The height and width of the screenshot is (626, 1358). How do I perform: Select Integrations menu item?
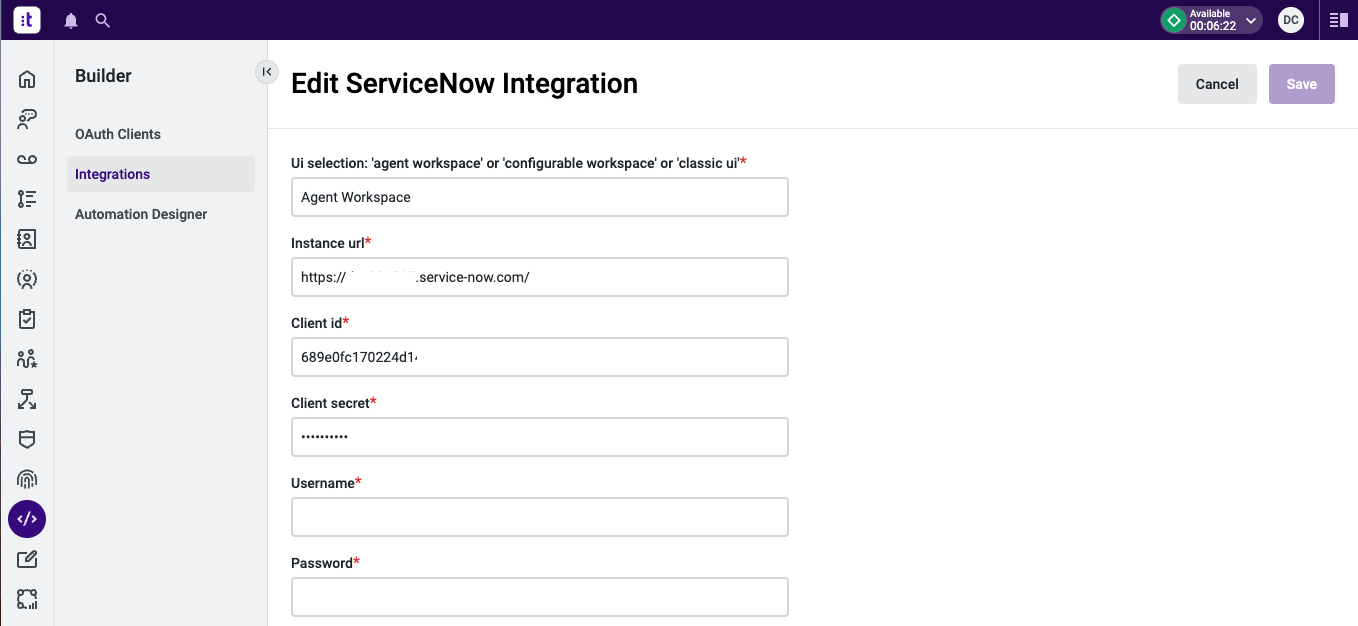[x=161, y=174]
